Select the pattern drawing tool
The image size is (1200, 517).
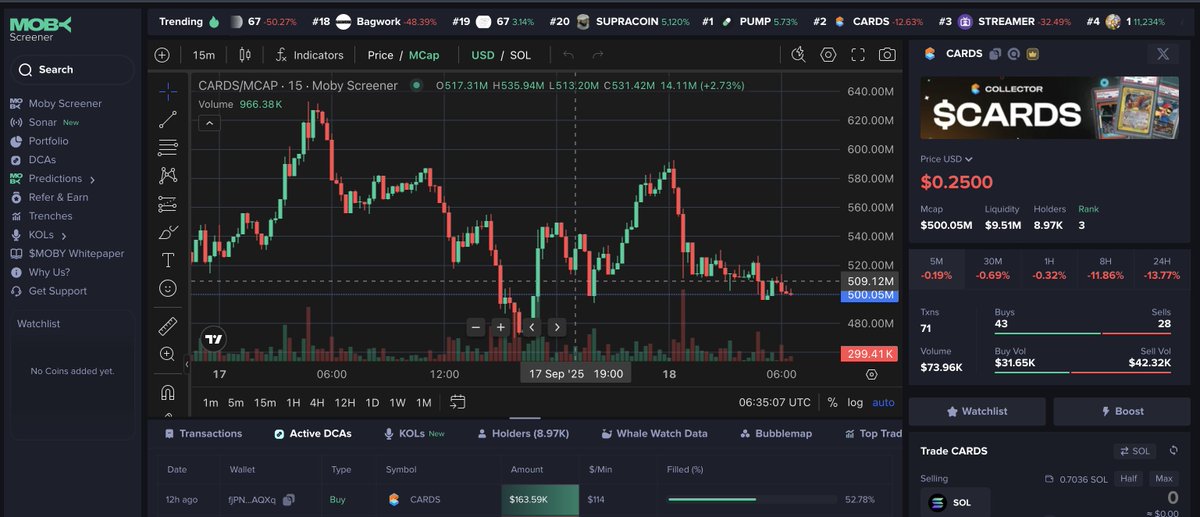point(168,176)
